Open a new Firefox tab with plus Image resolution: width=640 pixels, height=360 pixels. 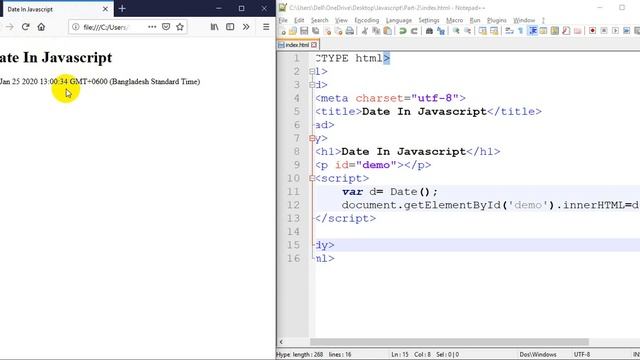coord(122,9)
